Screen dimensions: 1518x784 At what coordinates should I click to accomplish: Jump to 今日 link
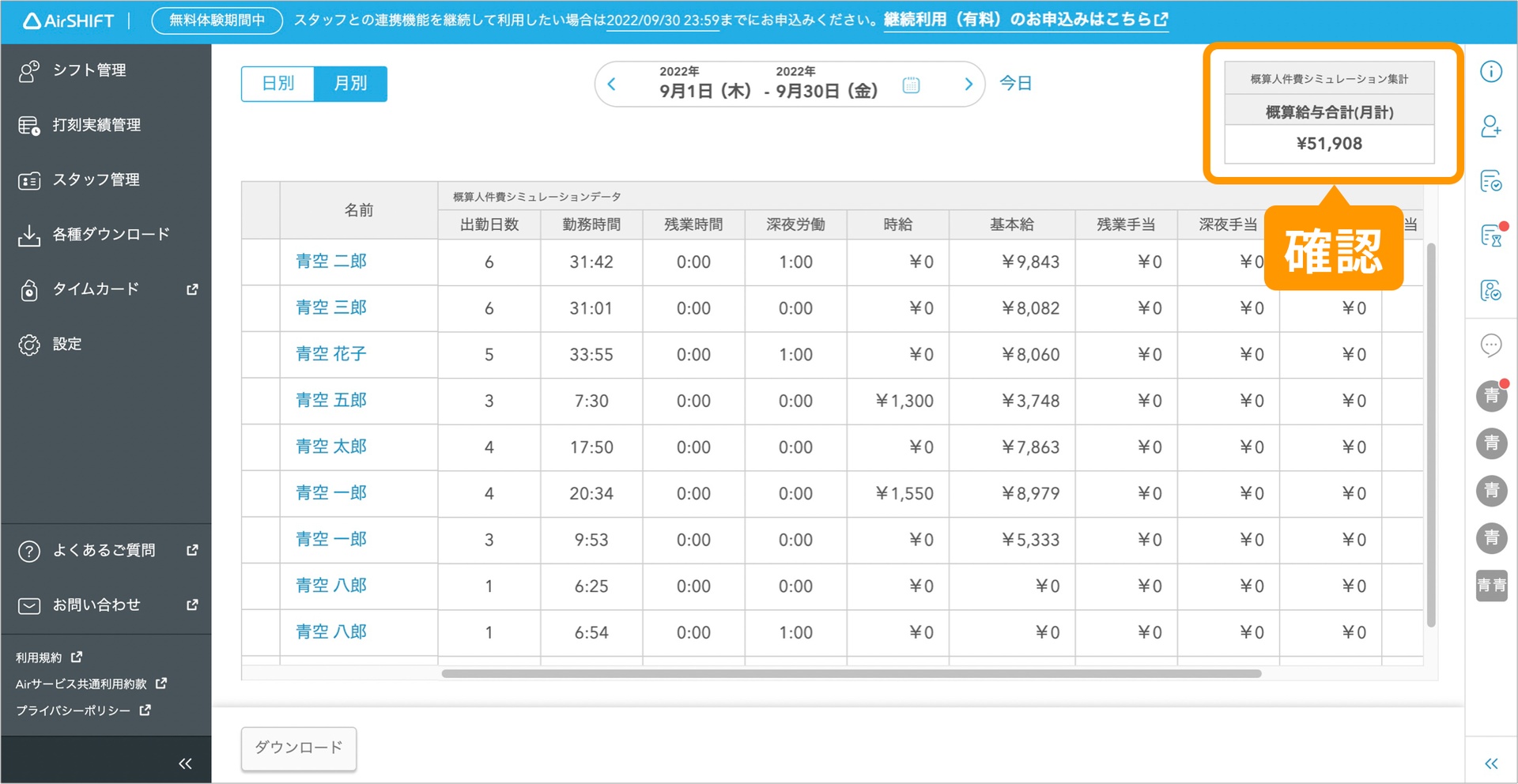click(x=1015, y=84)
